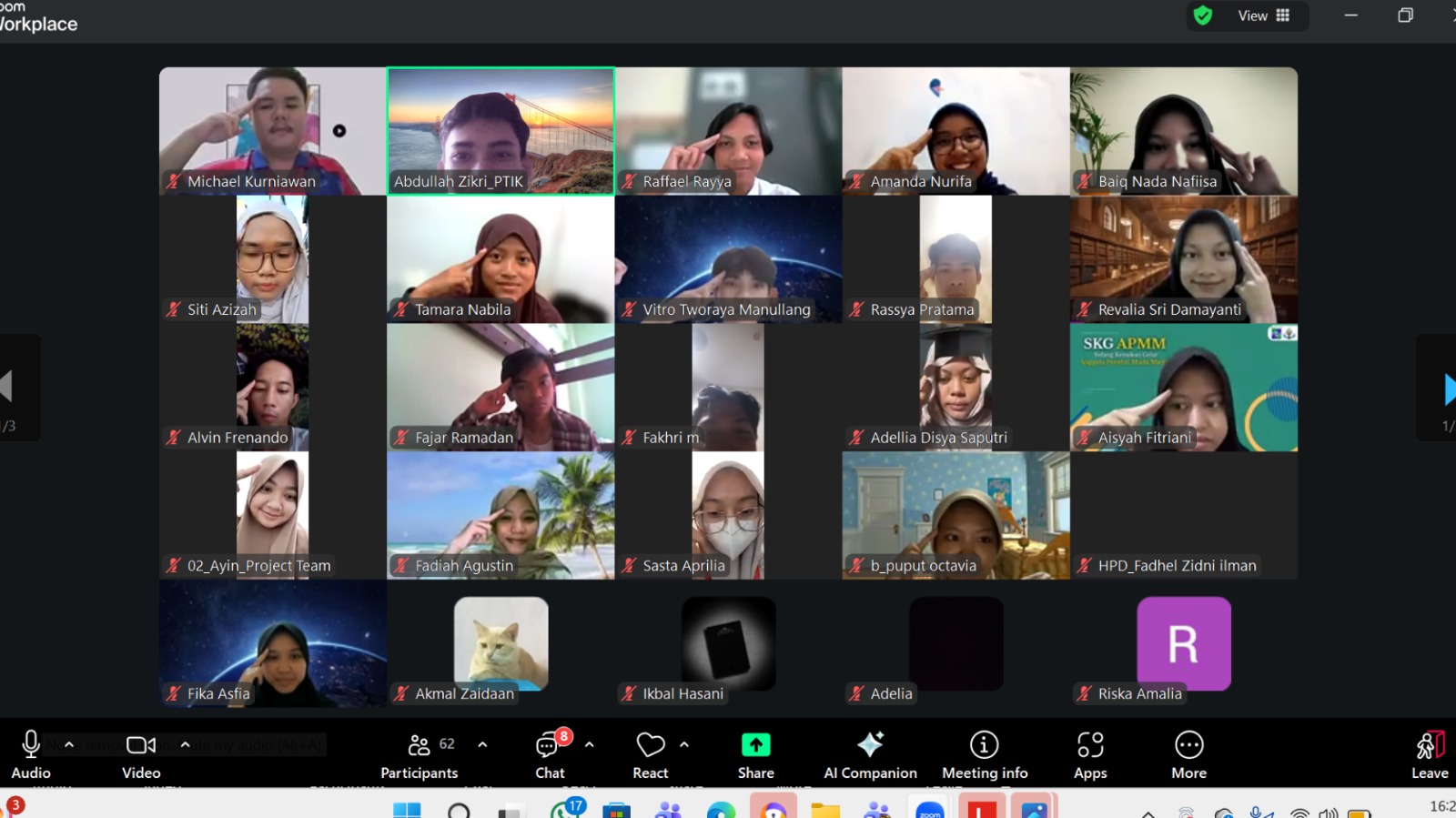Expand video options arrow beside camera
The image size is (1456, 818).
pyautogui.click(x=186, y=744)
